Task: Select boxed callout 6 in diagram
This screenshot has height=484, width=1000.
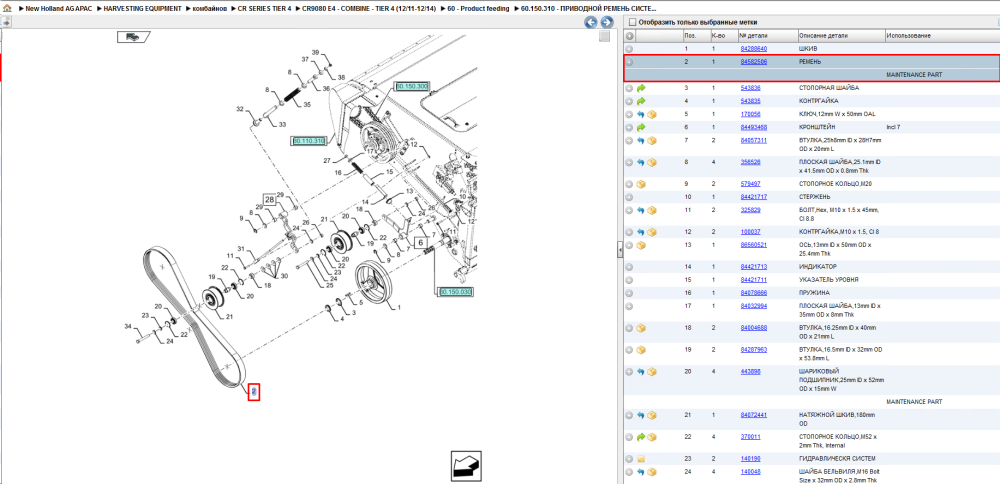Action: click(420, 242)
